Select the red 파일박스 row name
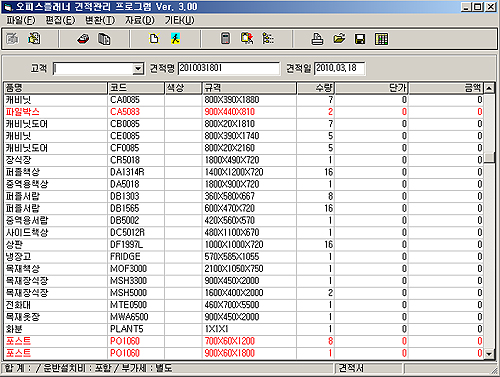The image size is (500, 377). 22,112
